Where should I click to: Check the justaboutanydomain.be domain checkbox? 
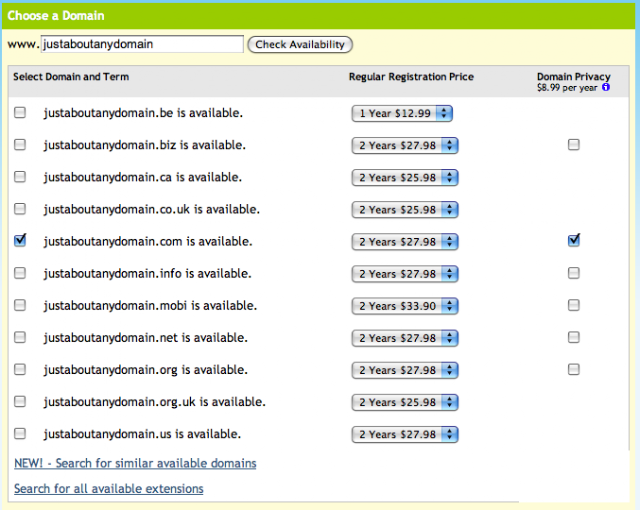20,113
